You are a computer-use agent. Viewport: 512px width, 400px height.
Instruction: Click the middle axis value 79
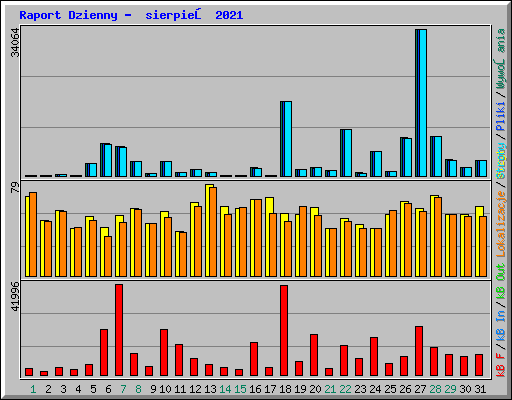15,187
